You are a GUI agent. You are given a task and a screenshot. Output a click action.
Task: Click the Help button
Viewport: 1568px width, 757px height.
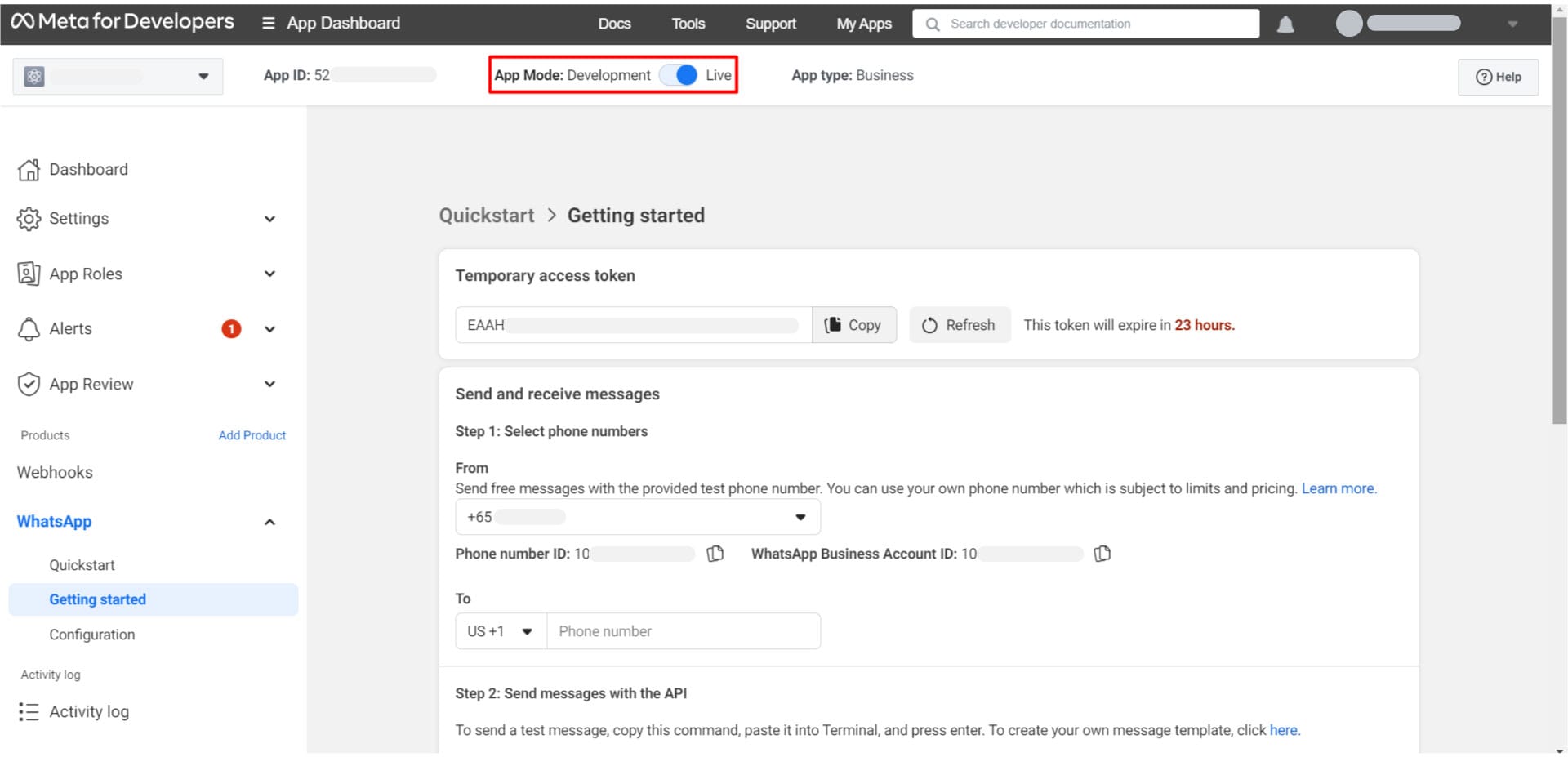[x=1499, y=77]
